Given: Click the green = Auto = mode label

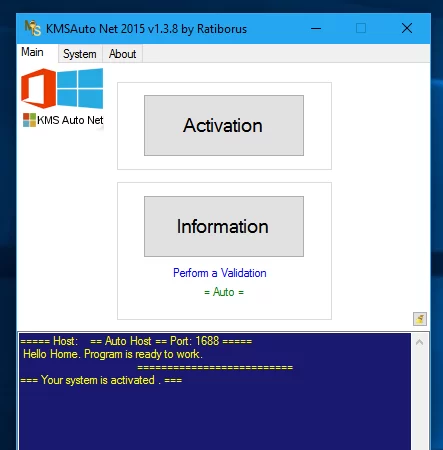Looking at the screenshot, I should 224,292.
